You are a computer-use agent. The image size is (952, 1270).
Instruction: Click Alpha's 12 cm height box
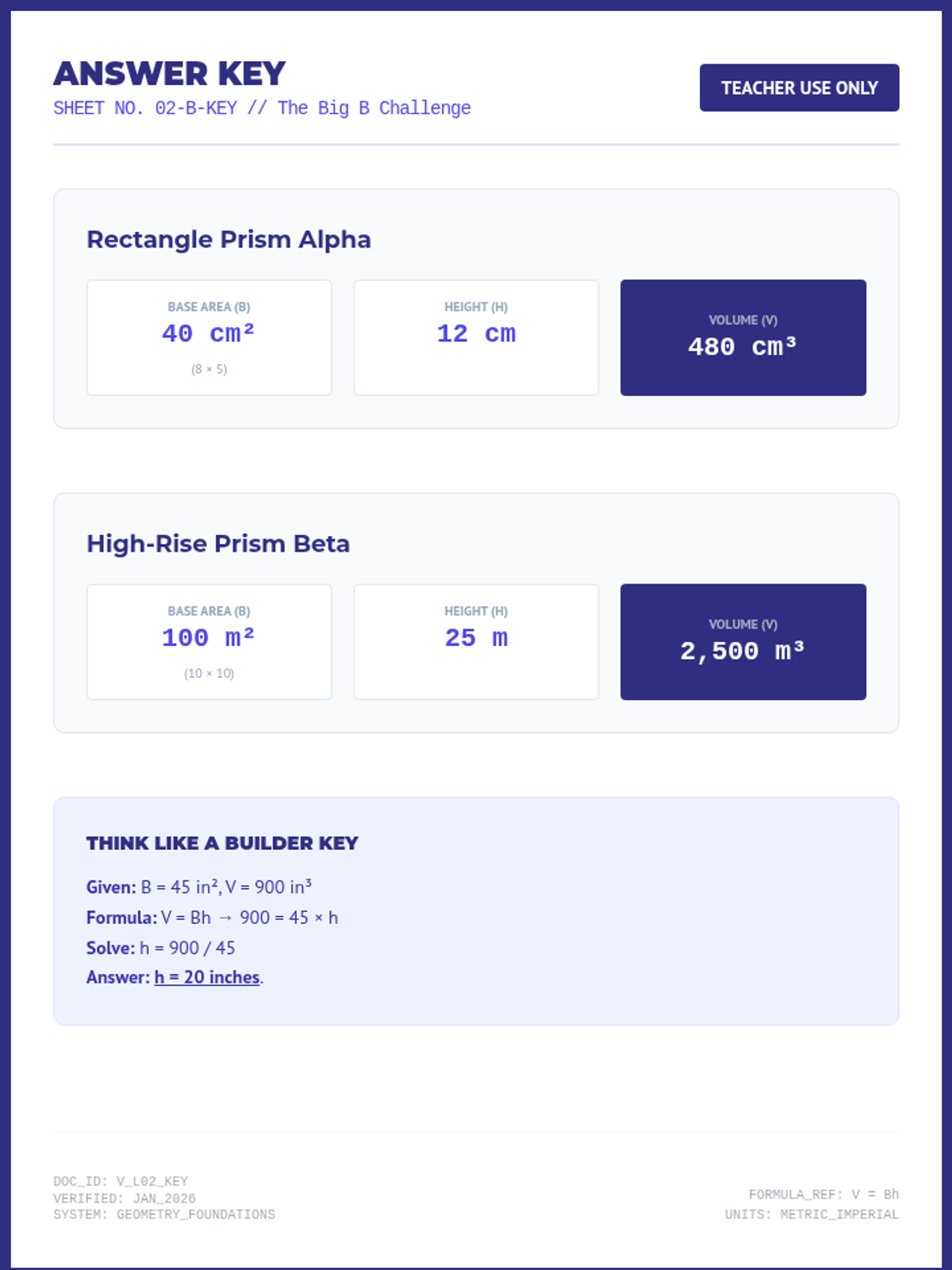pos(476,337)
